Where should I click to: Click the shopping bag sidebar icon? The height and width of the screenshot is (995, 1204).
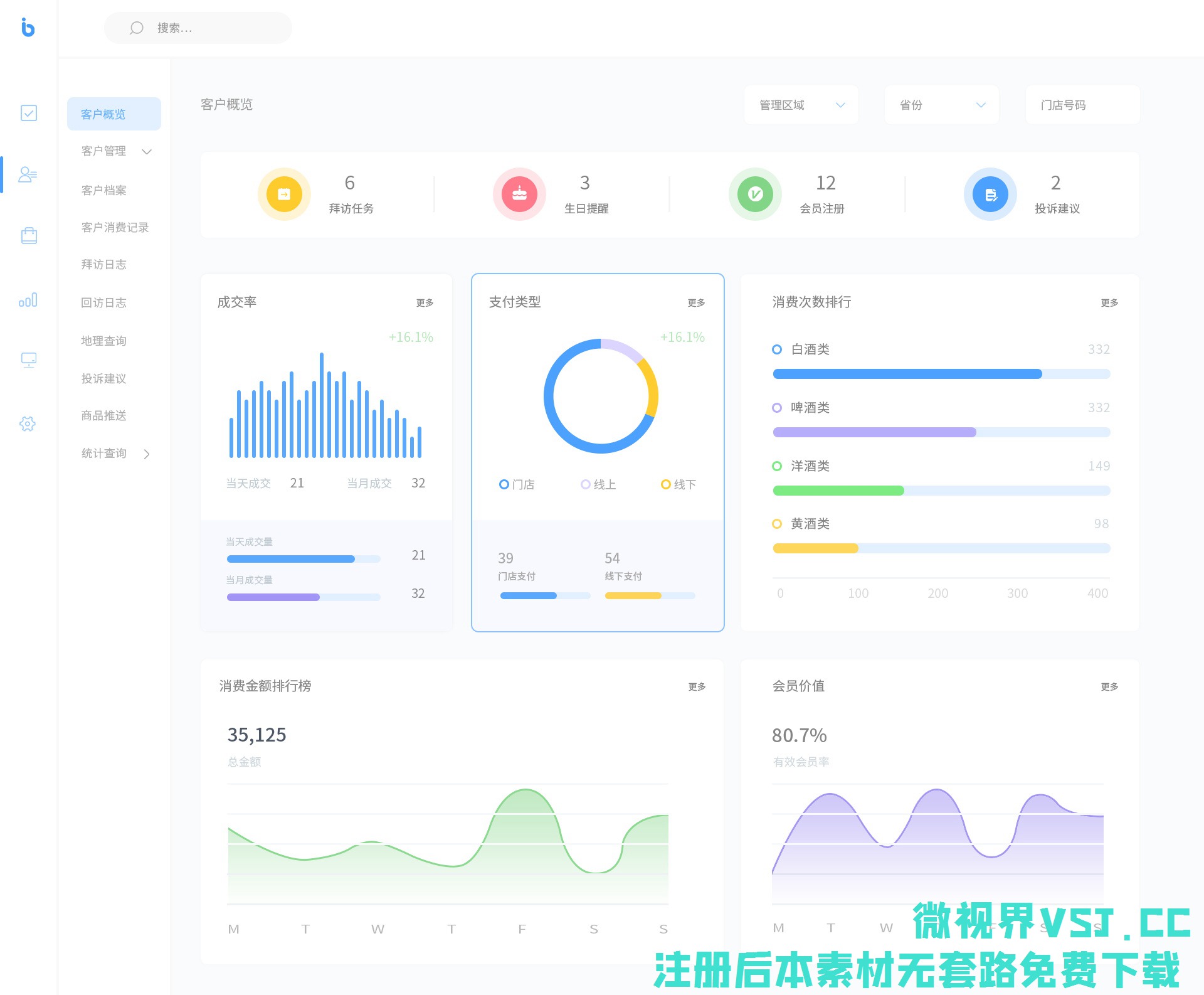(x=29, y=236)
